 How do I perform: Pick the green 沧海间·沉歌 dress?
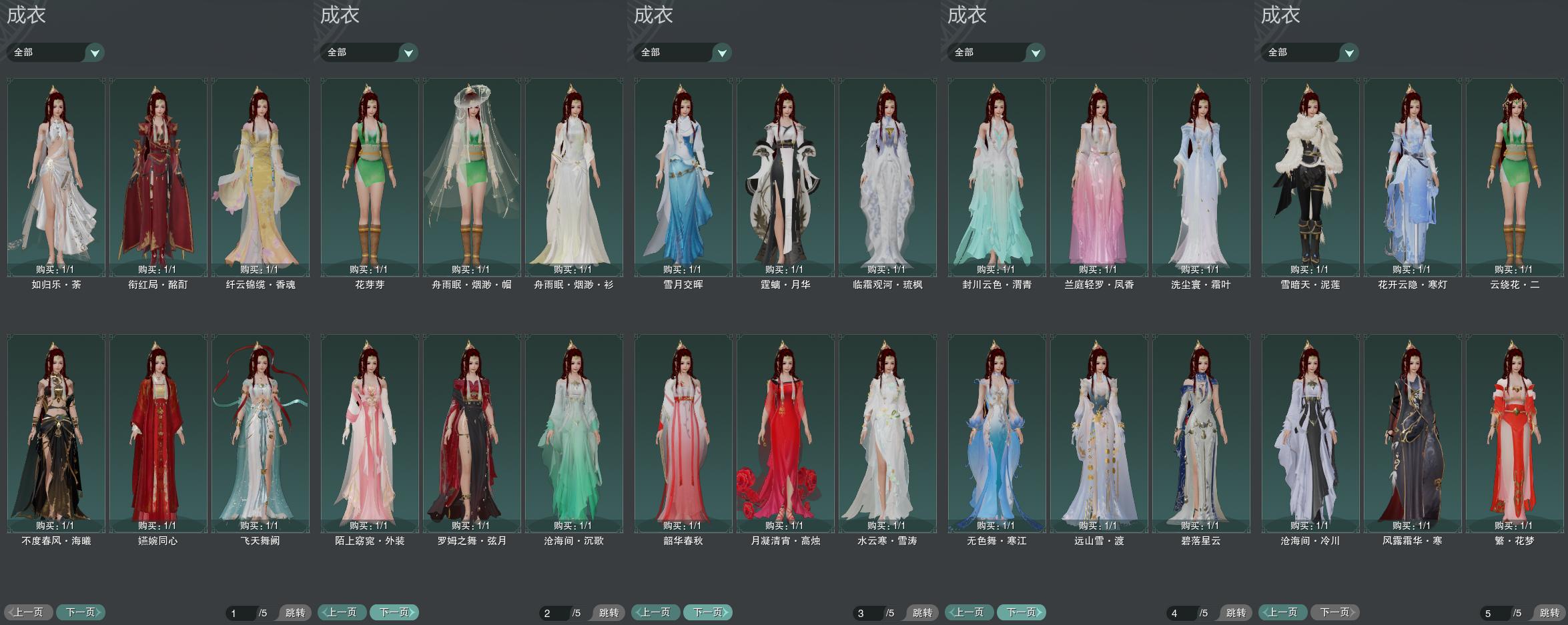point(574,433)
